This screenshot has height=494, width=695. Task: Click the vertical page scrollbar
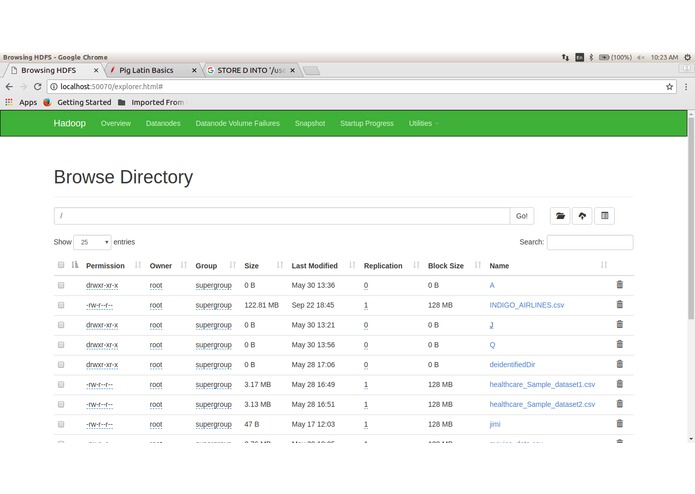point(691,217)
